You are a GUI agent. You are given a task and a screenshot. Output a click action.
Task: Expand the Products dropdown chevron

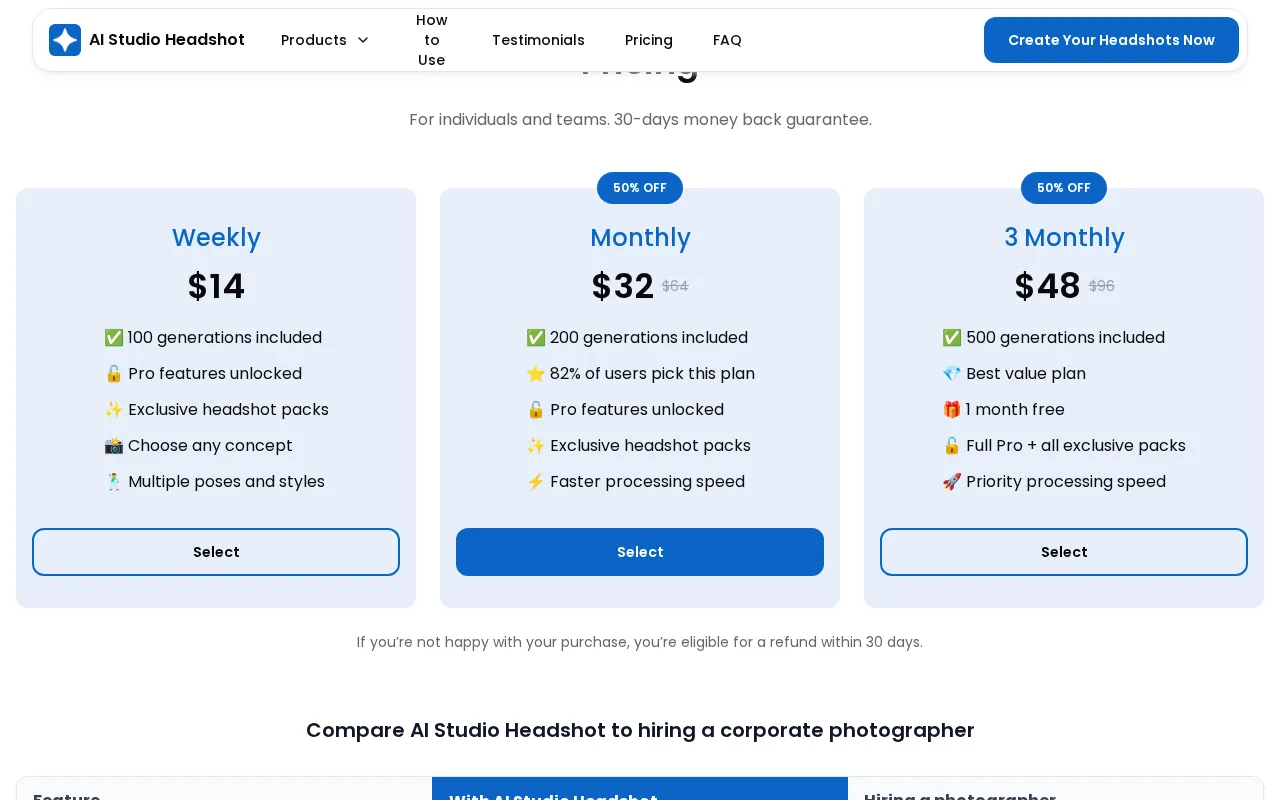click(363, 40)
